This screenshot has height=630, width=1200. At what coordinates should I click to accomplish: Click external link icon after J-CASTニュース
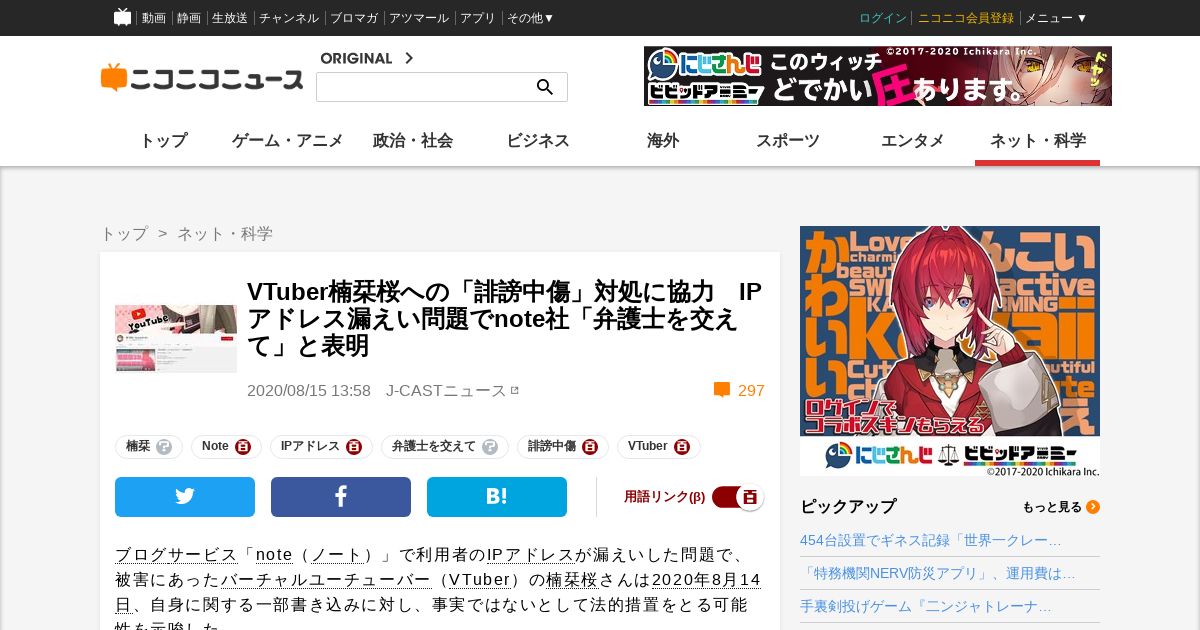click(515, 390)
